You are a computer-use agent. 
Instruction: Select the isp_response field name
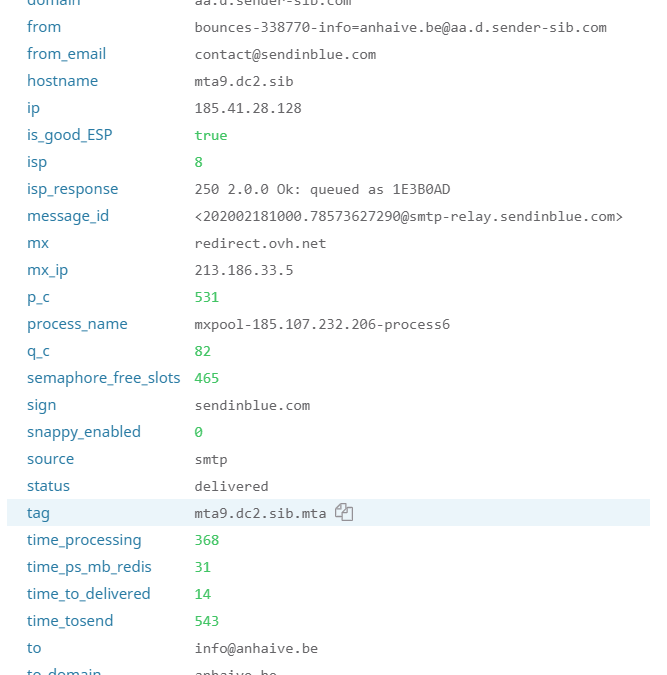(x=72, y=189)
